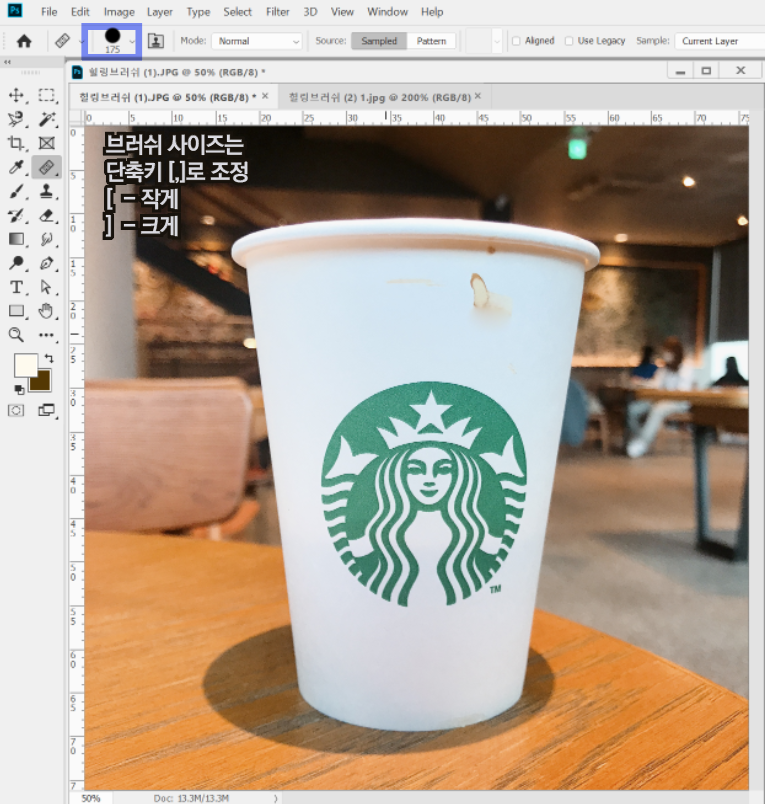This screenshot has width=765, height=804.
Task: Close the (1).JPG @ 50% tab
Action: coord(265,96)
